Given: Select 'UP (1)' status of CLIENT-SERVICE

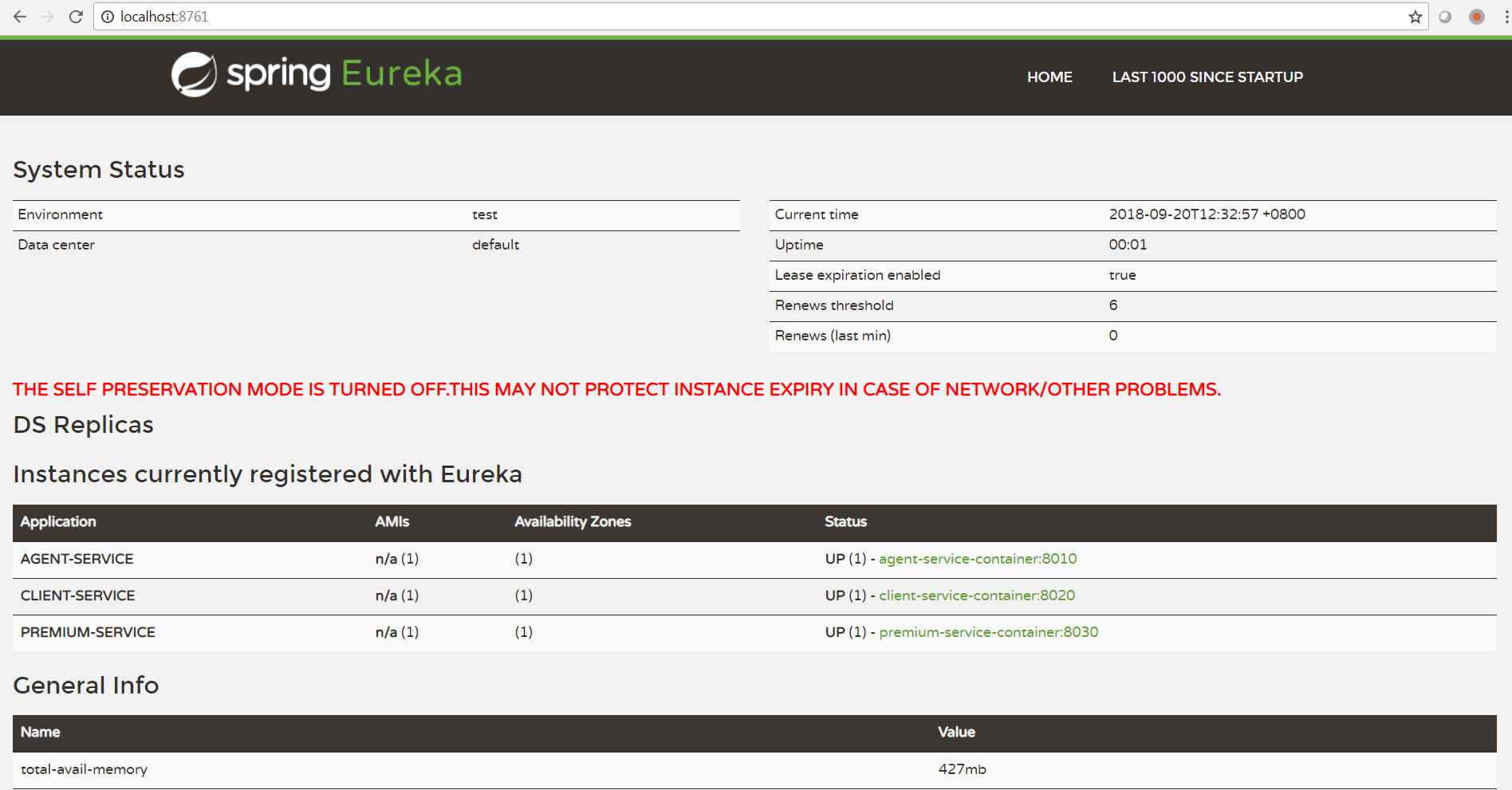Looking at the screenshot, I should [845, 595].
